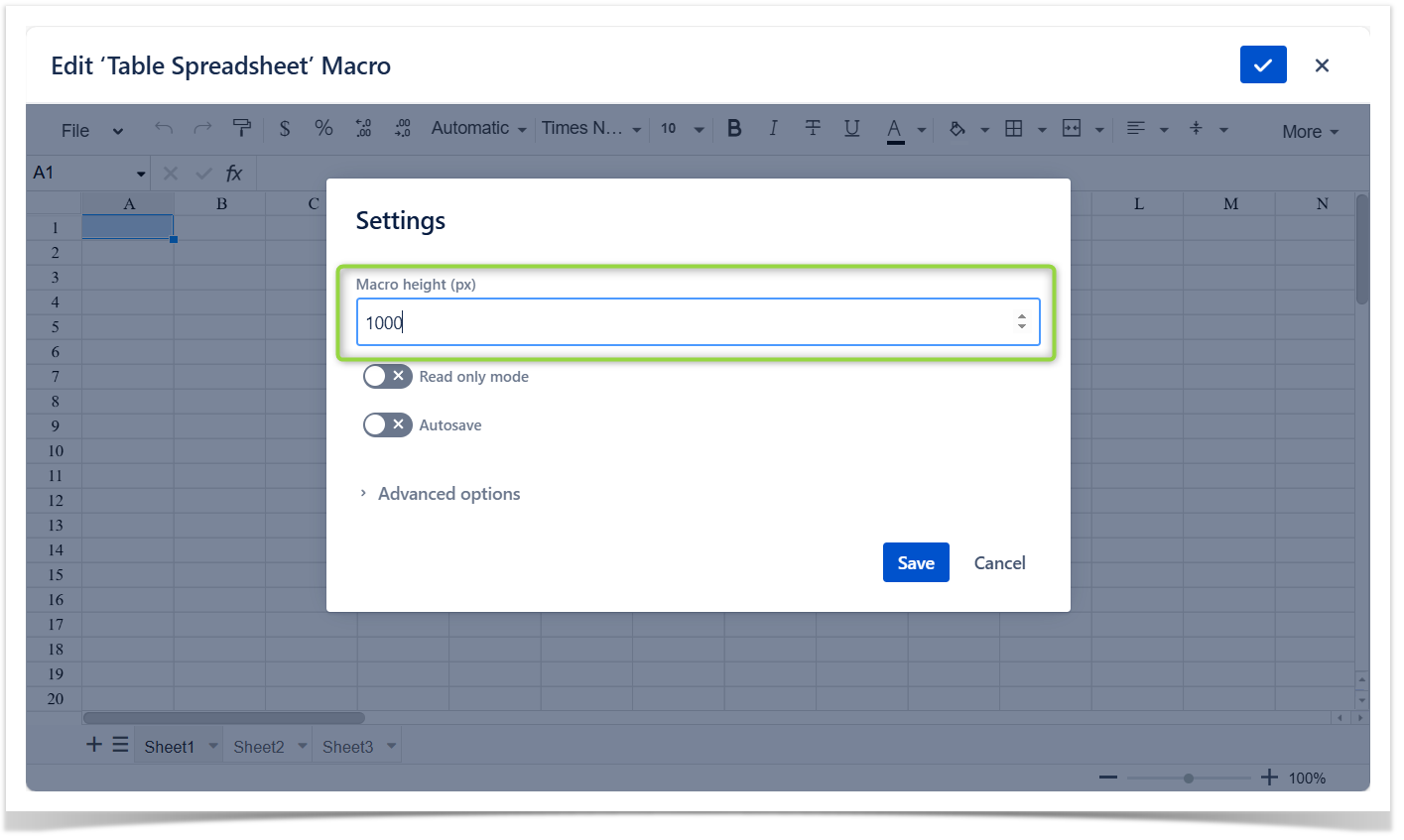
Task: Toggle italic text formatting
Action: [773, 128]
